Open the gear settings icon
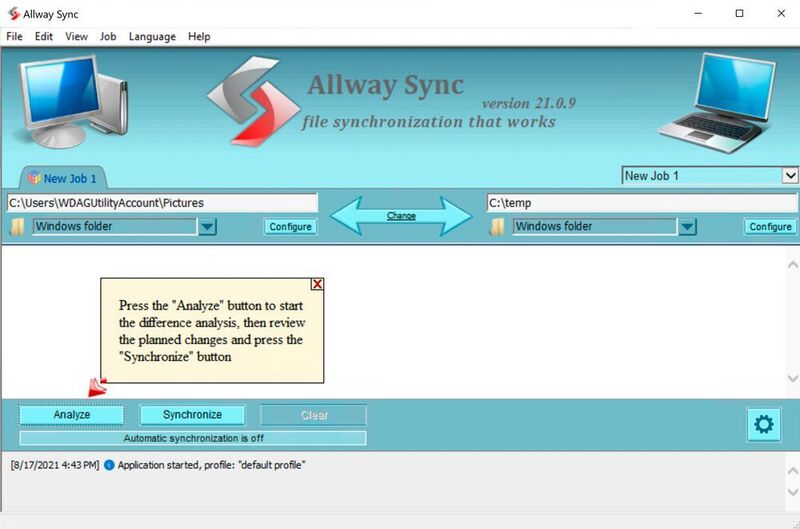This screenshot has width=800, height=529. coord(764,424)
